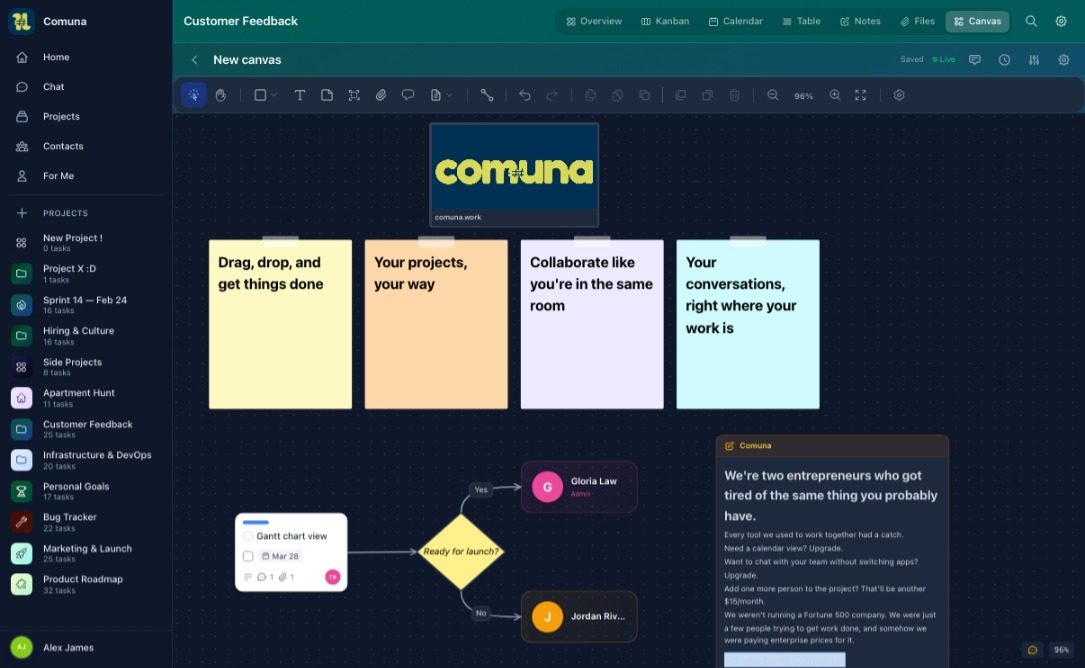Add a project with the plus icon
The width and height of the screenshot is (1085, 668).
click(21, 213)
